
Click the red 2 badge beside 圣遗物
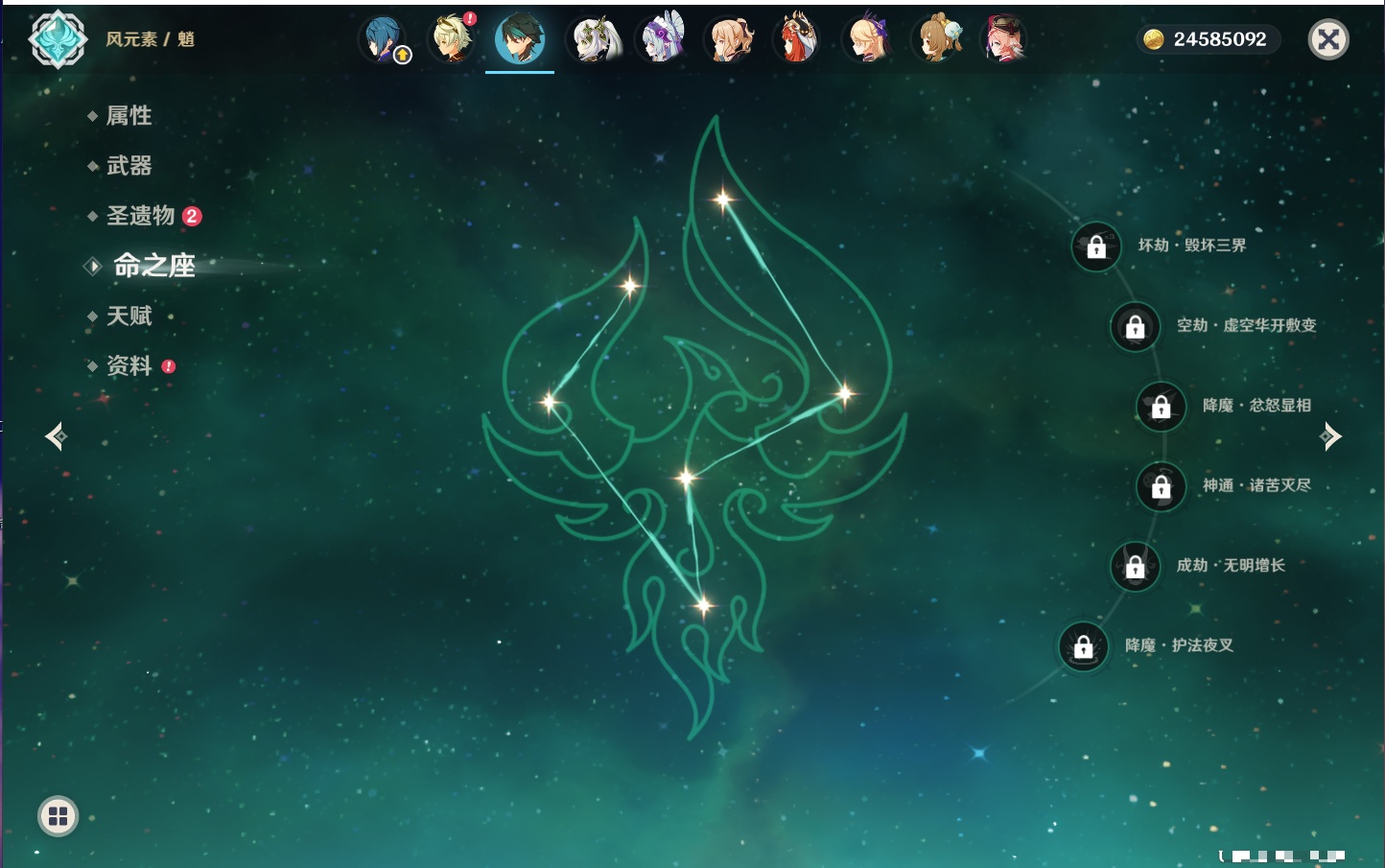[192, 216]
